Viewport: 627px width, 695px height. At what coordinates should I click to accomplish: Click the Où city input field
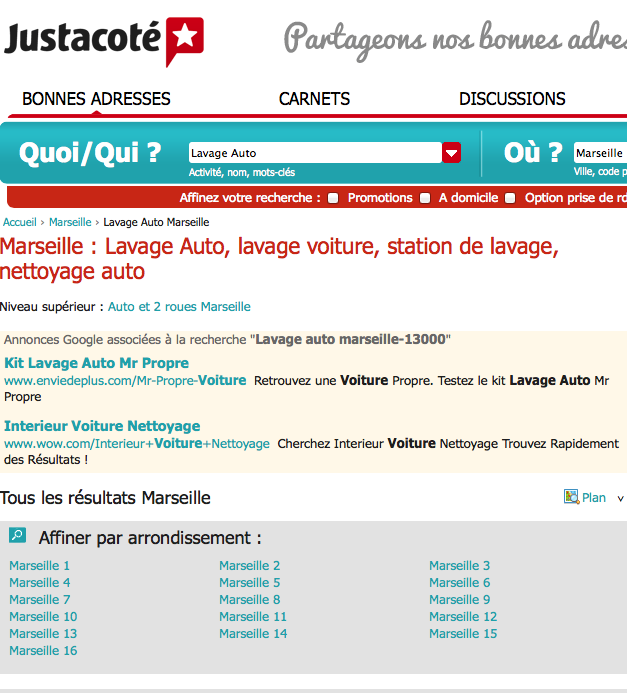tap(600, 153)
